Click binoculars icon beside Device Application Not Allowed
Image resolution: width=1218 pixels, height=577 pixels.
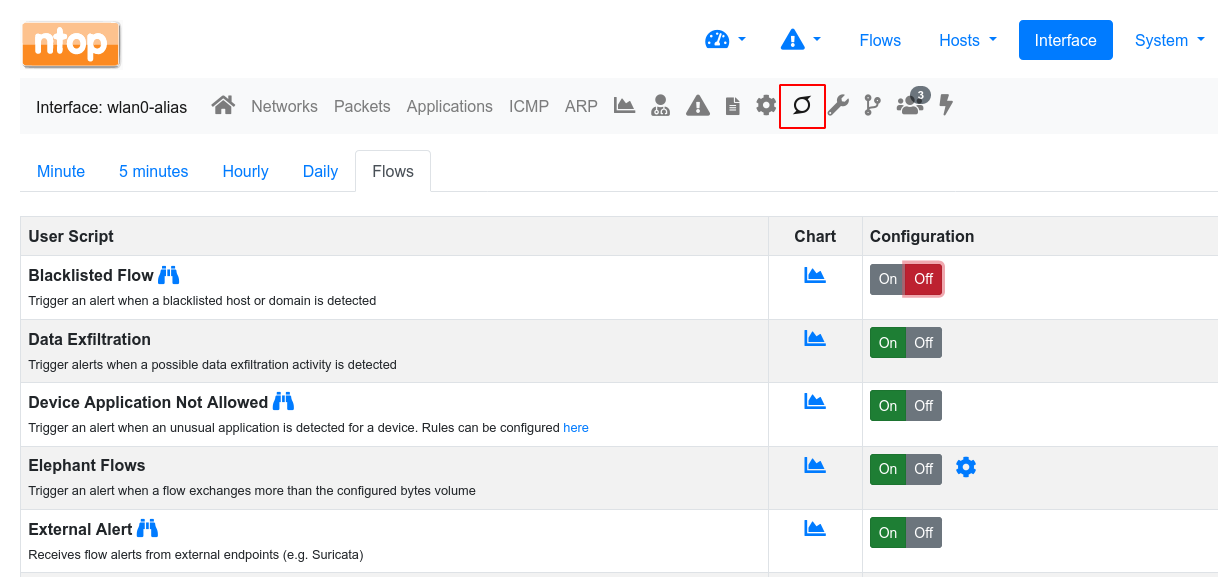(x=283, y=401)
